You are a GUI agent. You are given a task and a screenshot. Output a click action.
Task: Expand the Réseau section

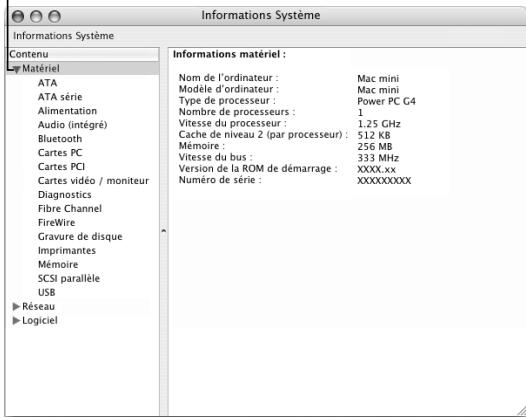(16, 306)
